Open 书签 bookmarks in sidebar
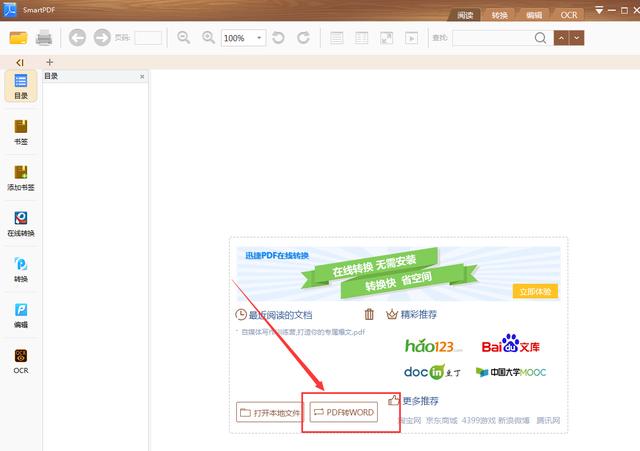The height and width of the screenshot is (451, 640). coord(21,132)
